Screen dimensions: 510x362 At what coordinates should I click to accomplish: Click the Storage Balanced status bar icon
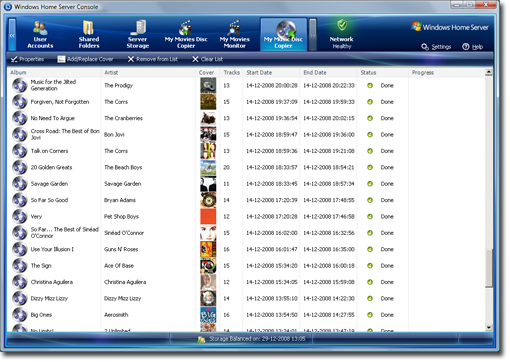(x=201, y=339)
